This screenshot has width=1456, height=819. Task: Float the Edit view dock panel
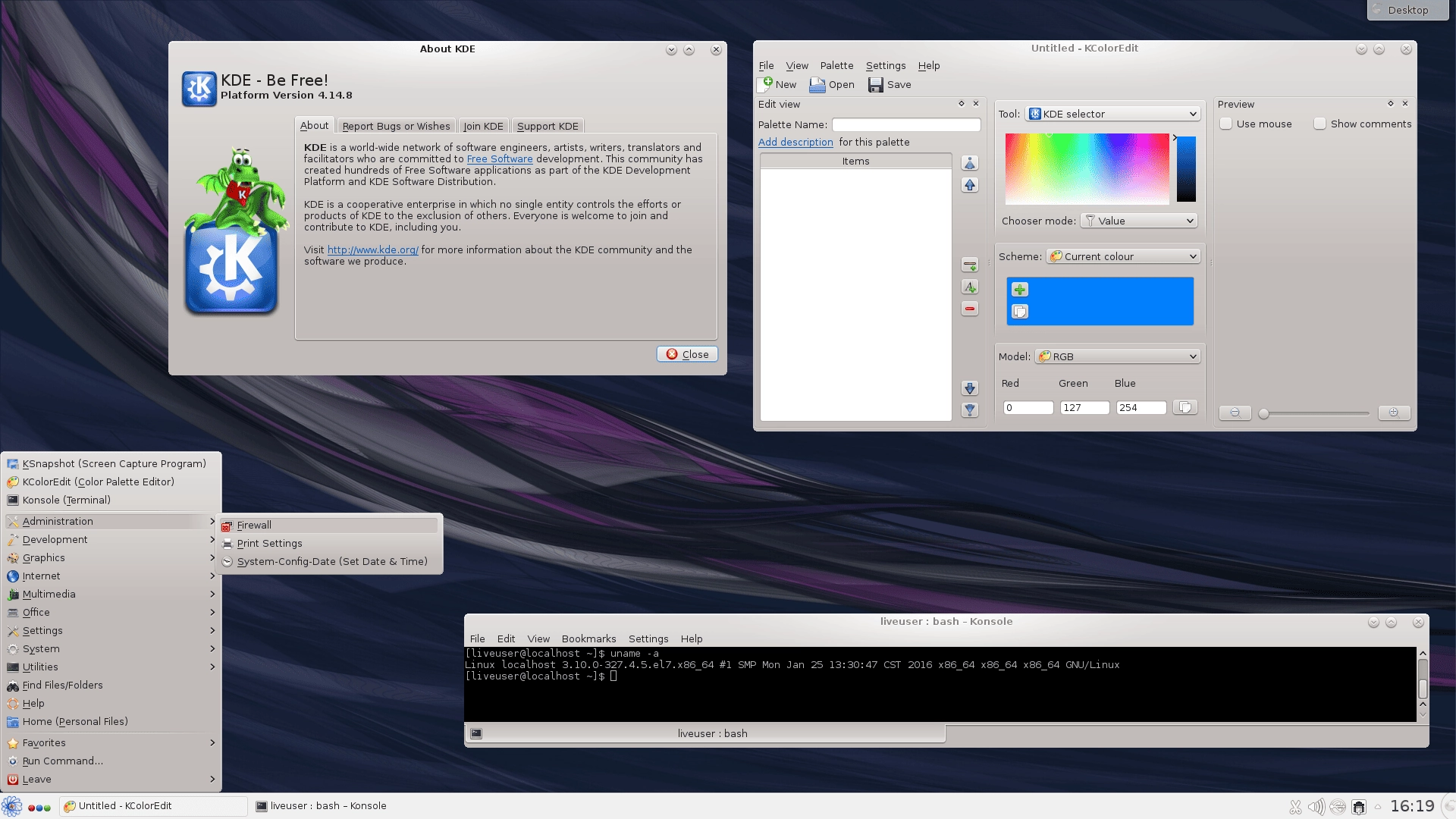[962, 104]
